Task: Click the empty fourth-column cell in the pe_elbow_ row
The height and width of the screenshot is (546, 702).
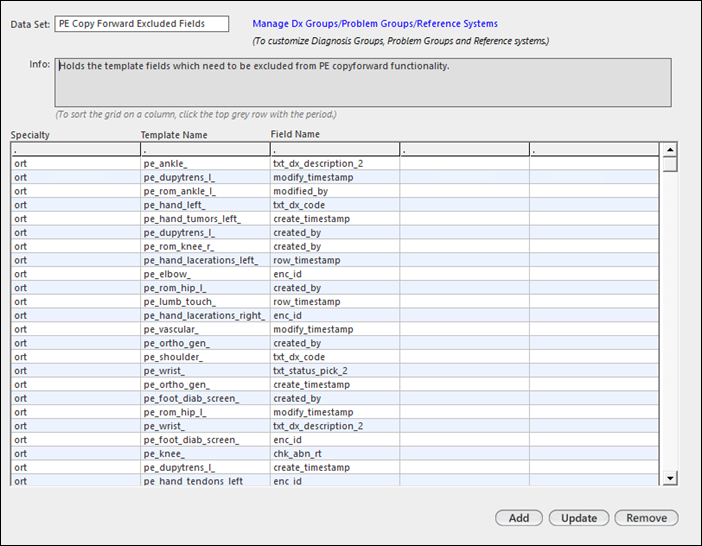Action: tap(464, 274)
